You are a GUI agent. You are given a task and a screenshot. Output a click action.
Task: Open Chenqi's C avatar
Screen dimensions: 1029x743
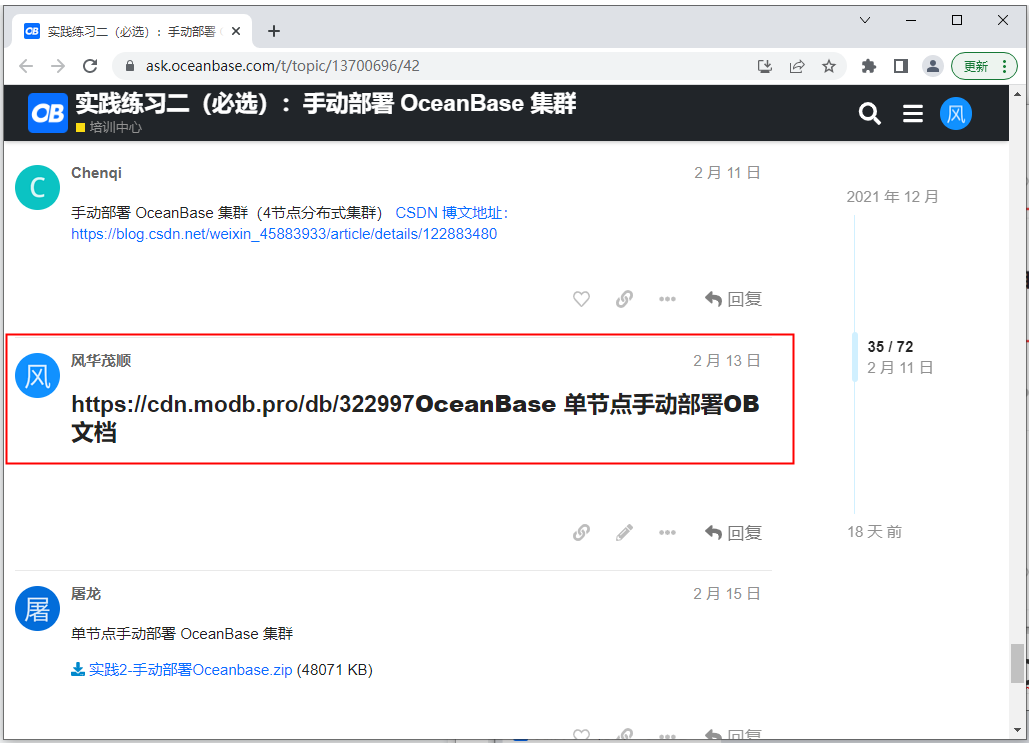[37, 188]
